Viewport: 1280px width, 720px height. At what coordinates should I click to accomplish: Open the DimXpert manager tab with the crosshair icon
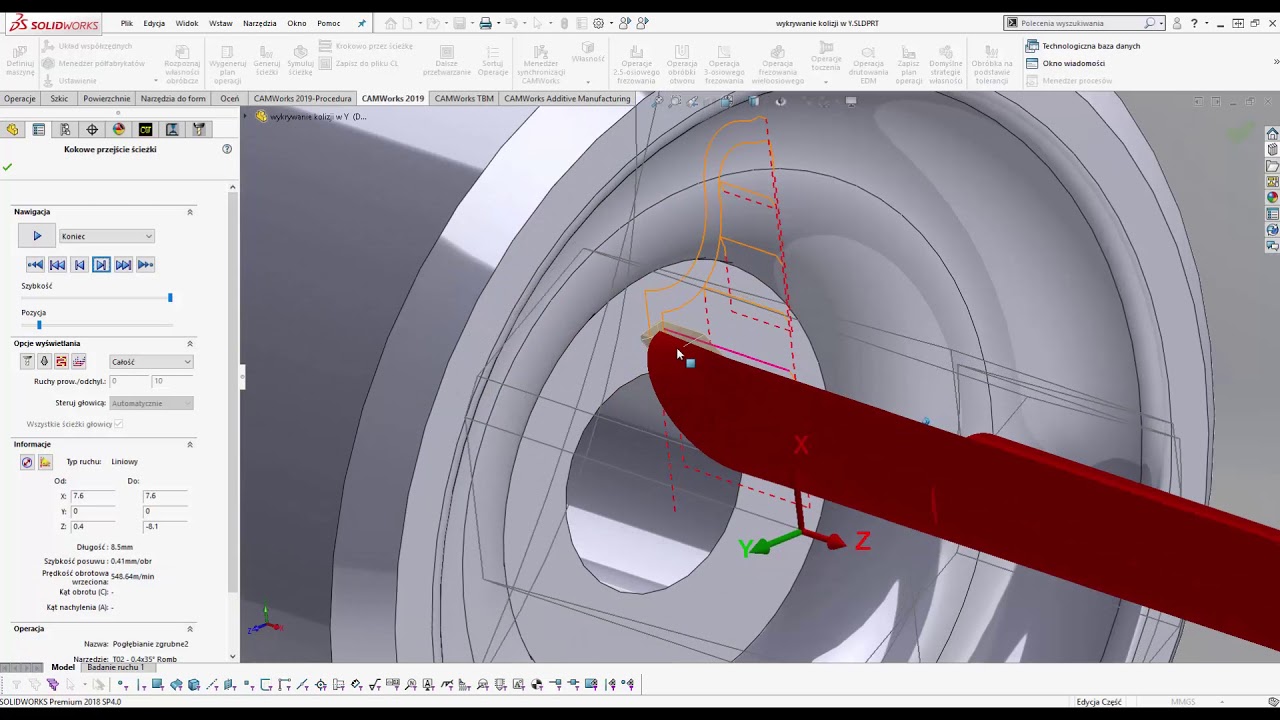pos(92,129)
